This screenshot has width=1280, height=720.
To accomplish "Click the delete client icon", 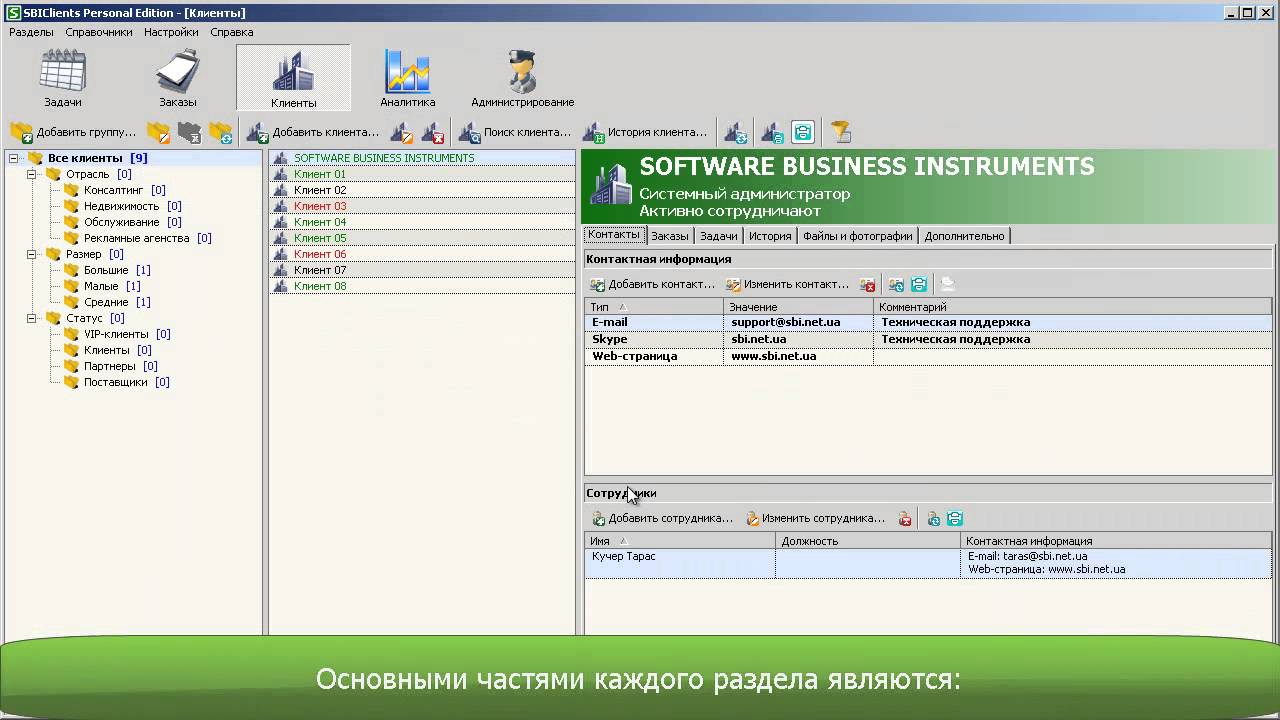I will coord(432,132).
